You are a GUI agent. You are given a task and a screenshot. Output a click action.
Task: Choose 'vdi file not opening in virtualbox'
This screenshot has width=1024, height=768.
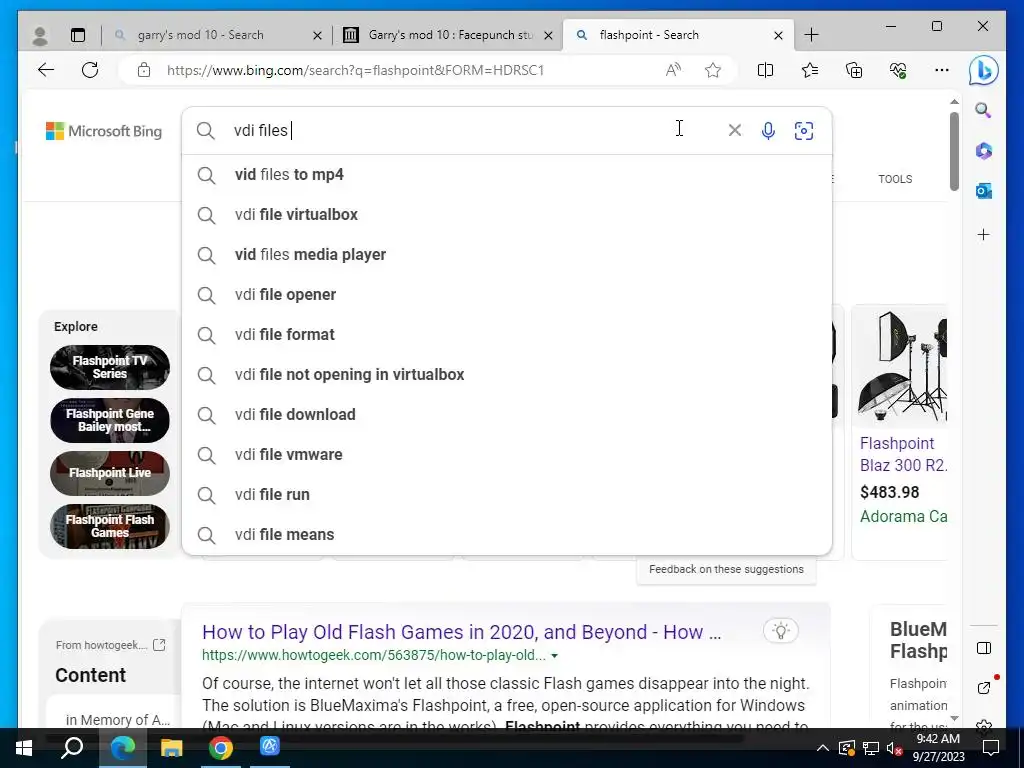tap(507, 375)
